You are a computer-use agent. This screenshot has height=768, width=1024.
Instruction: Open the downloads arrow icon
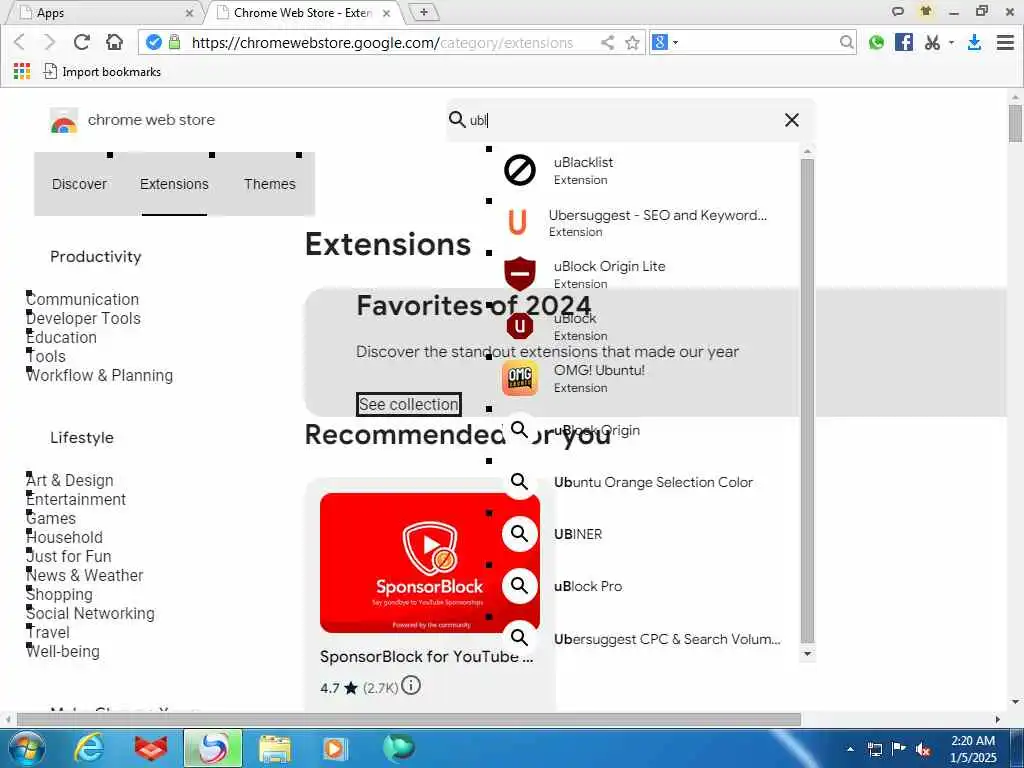tap(974, 42)
